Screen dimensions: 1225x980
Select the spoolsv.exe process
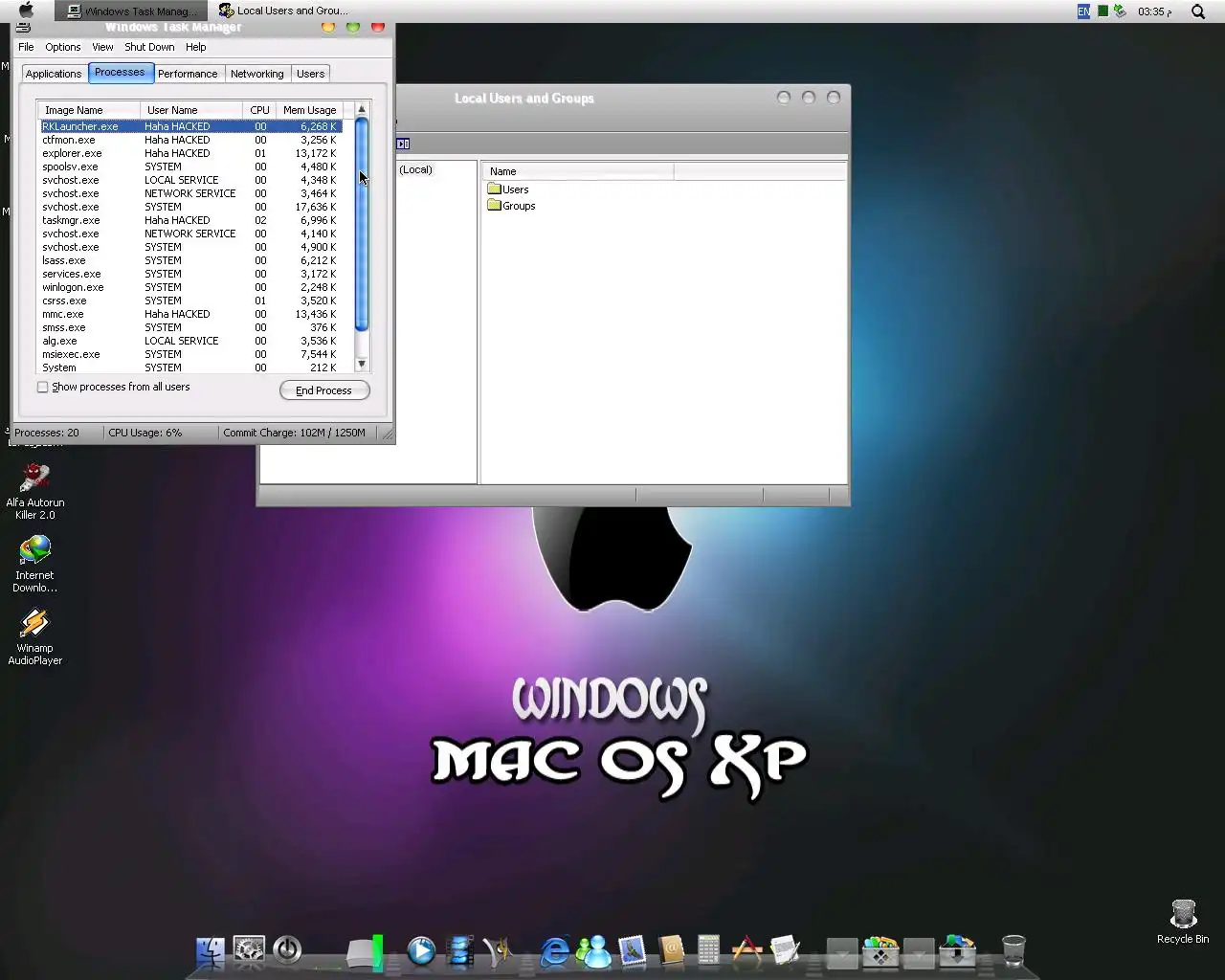(x=190, y=167)
